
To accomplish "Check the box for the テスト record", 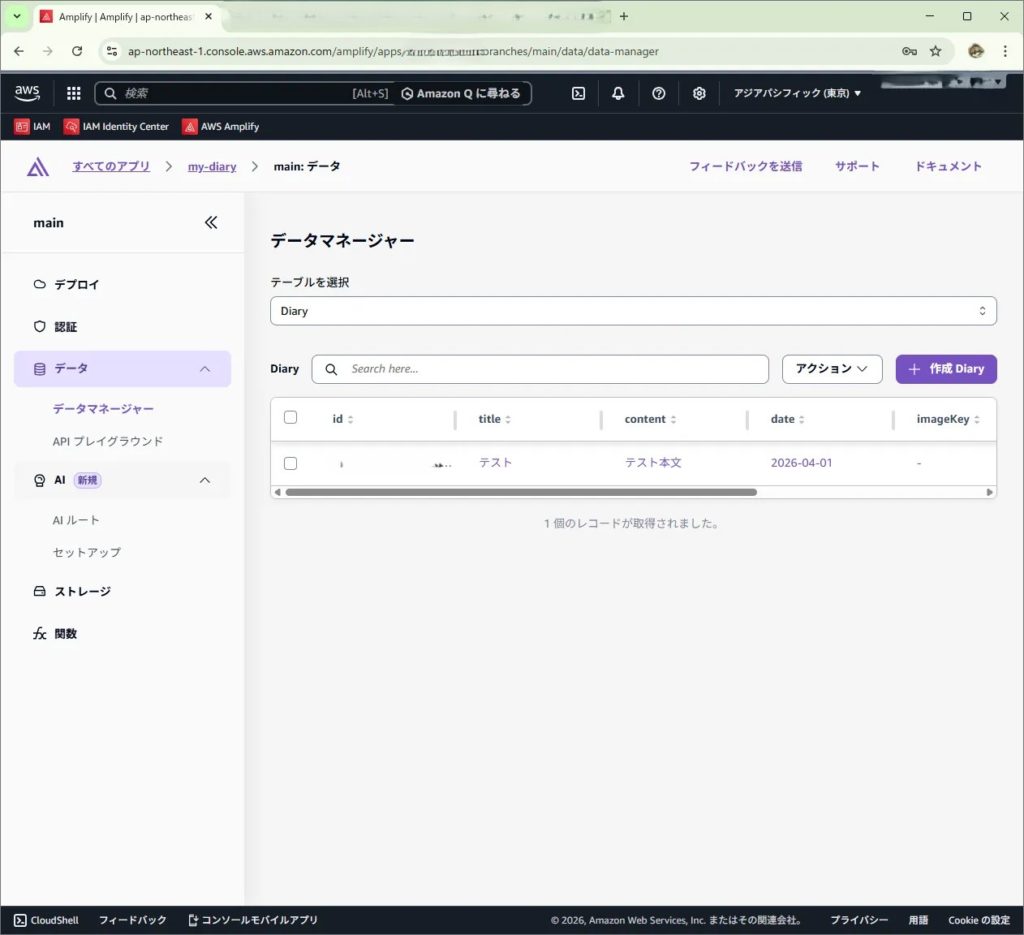I will click(x=290, y=463).
